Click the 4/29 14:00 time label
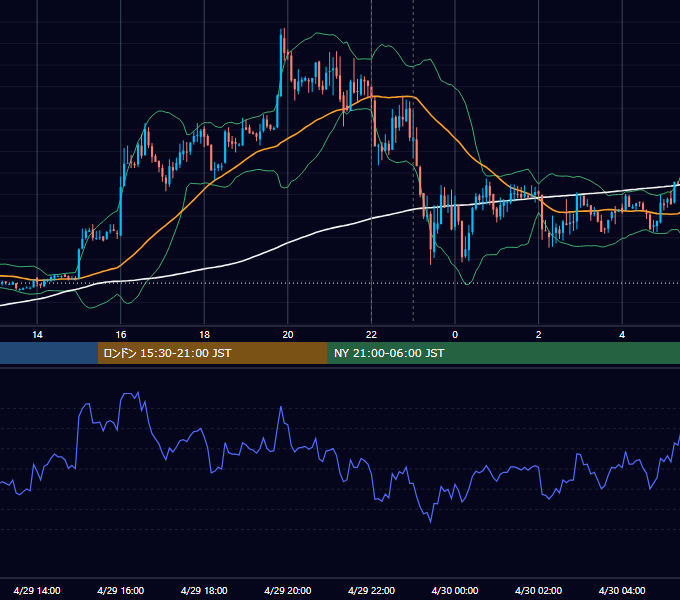680x600 pixels. (x=37, y=590)
